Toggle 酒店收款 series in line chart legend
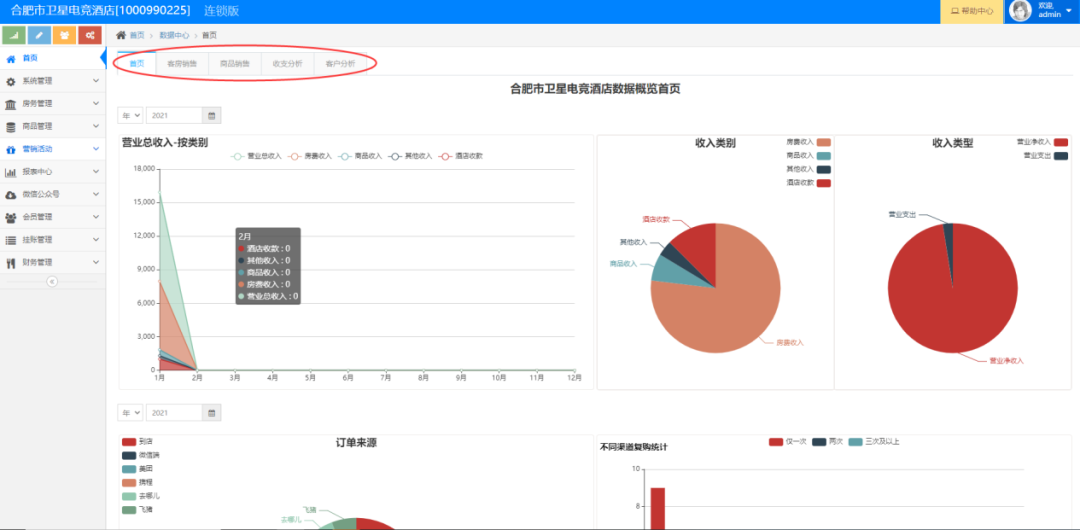The image size is (1080, 530). click(x=461, y=156)
